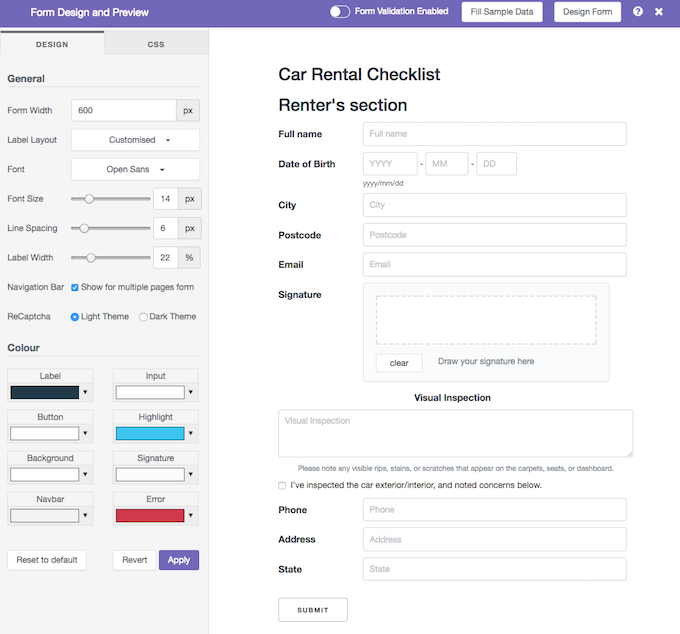Close the Form Design and Preview panel
This screenshot has height=634, width=680.
click(x=659, y=12)
